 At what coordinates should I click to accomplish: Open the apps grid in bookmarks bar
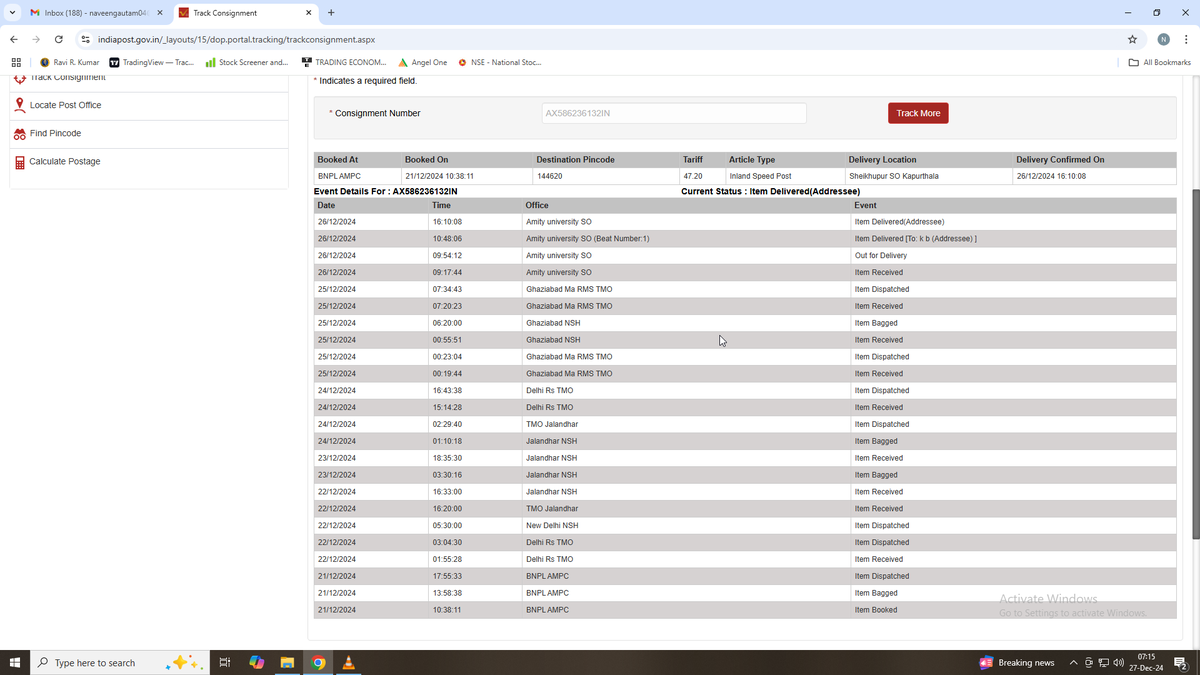16,62
